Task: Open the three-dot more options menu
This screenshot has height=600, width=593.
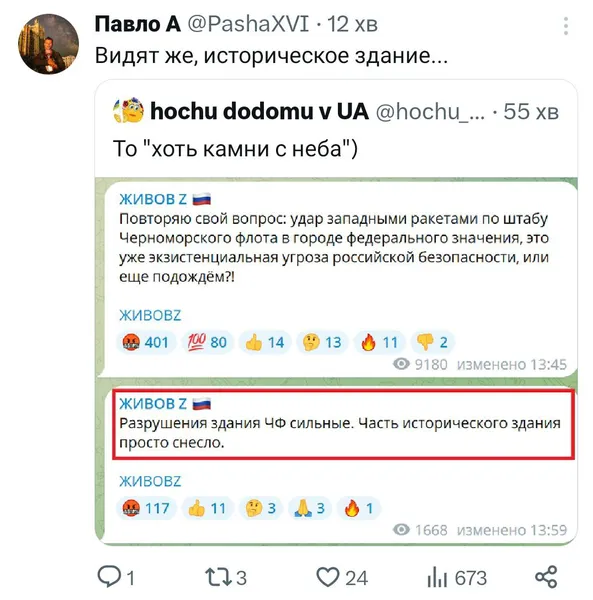Action: point(566,26)
